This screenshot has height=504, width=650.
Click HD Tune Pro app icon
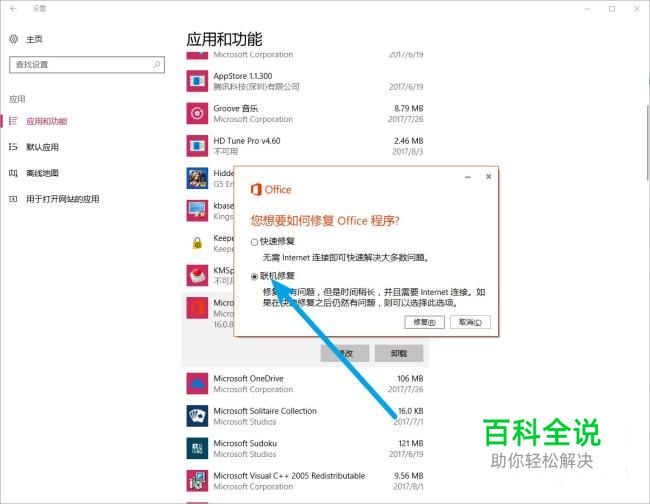point(197,146)
